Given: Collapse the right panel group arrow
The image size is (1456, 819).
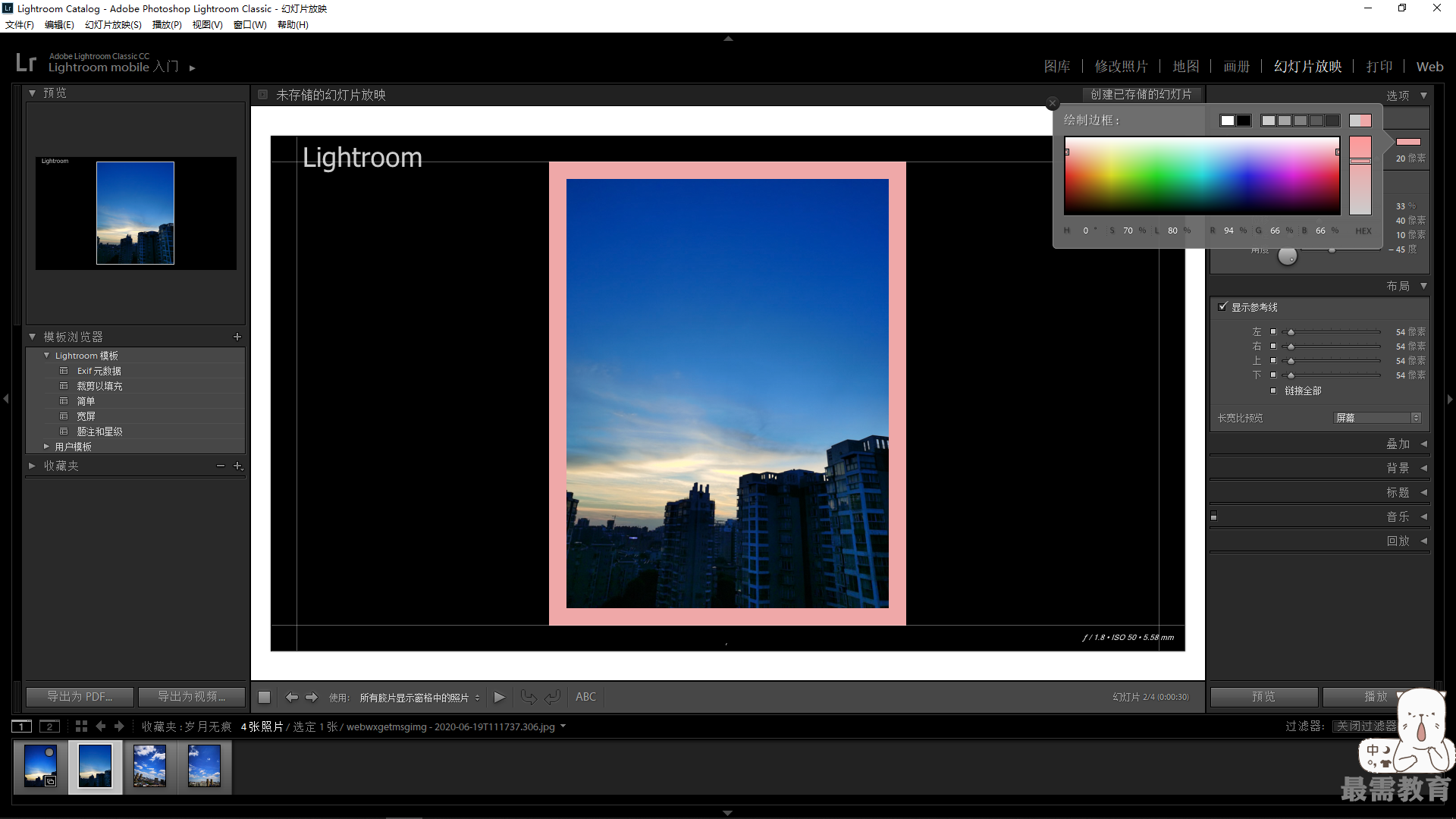Looking at the screenshot, I should 1450,399.
